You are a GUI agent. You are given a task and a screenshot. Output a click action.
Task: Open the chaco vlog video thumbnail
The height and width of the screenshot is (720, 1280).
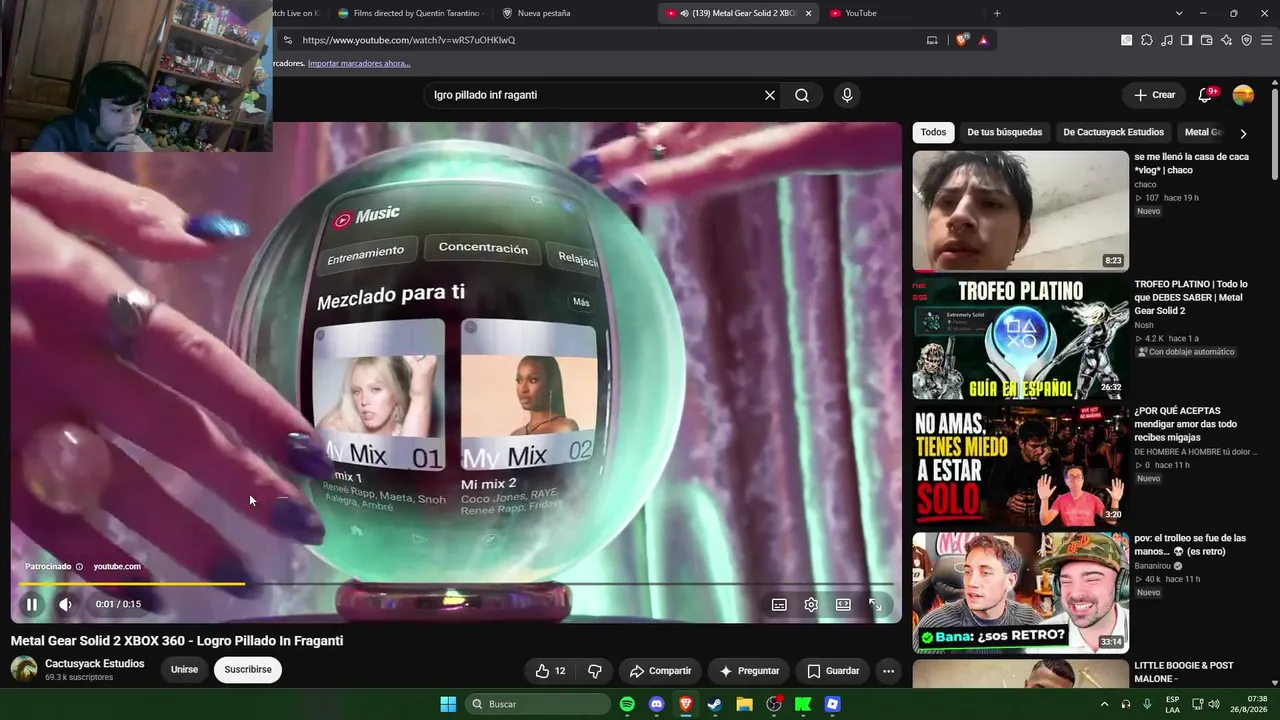click(1020, 210)
